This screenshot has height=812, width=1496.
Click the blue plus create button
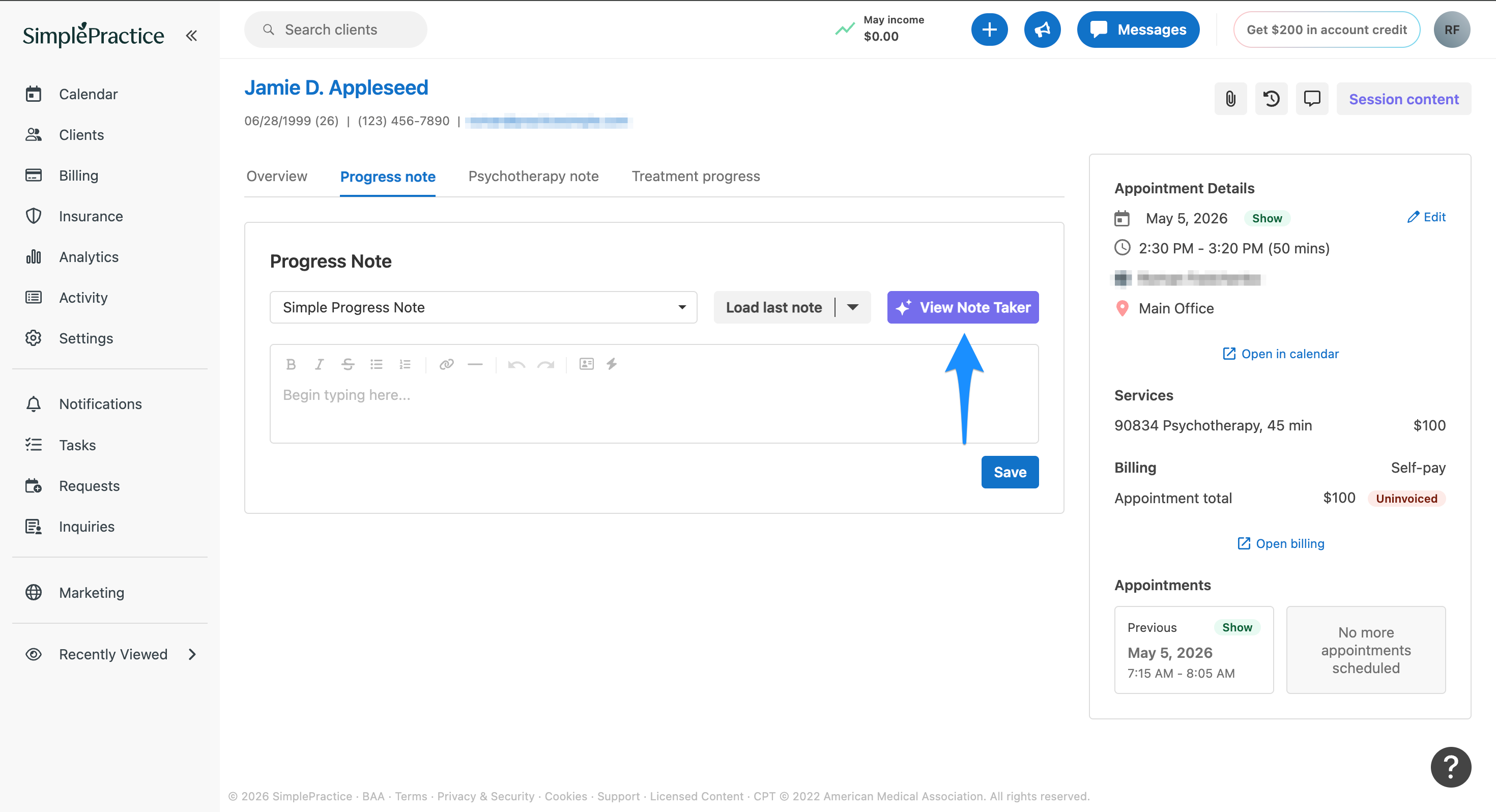coord(989,30)
